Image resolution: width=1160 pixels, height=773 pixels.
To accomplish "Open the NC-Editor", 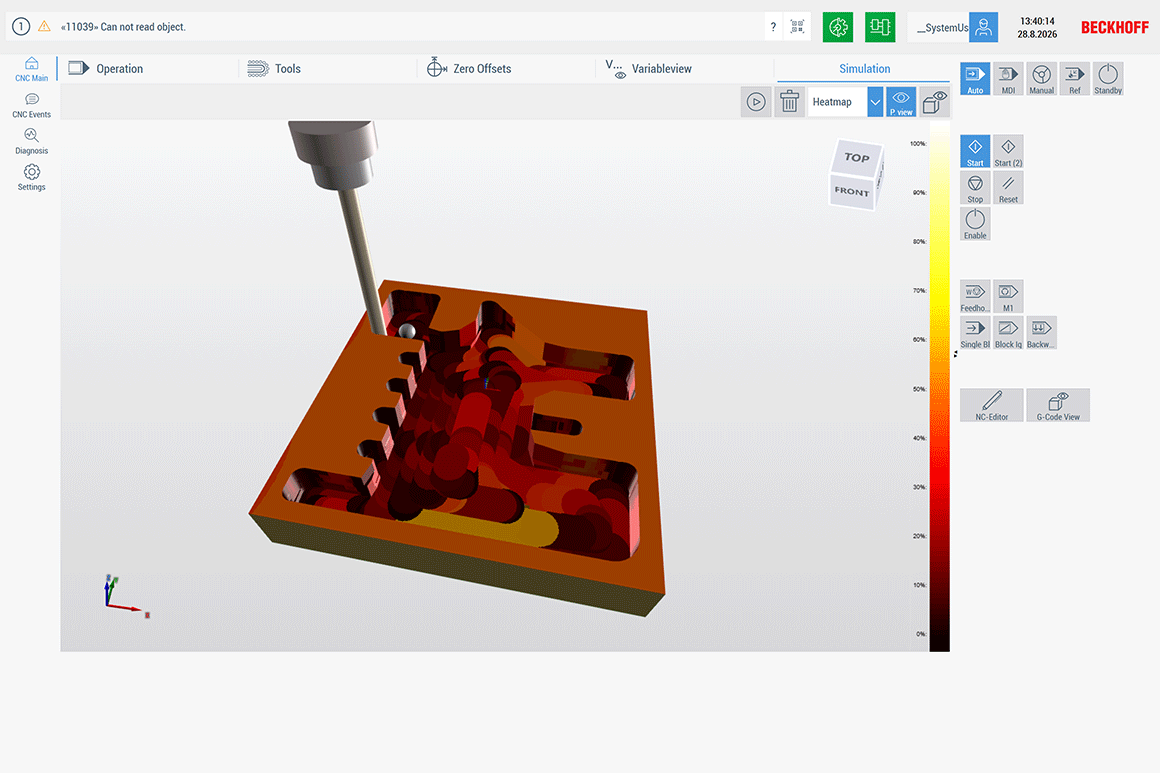I will pos(992,405).
